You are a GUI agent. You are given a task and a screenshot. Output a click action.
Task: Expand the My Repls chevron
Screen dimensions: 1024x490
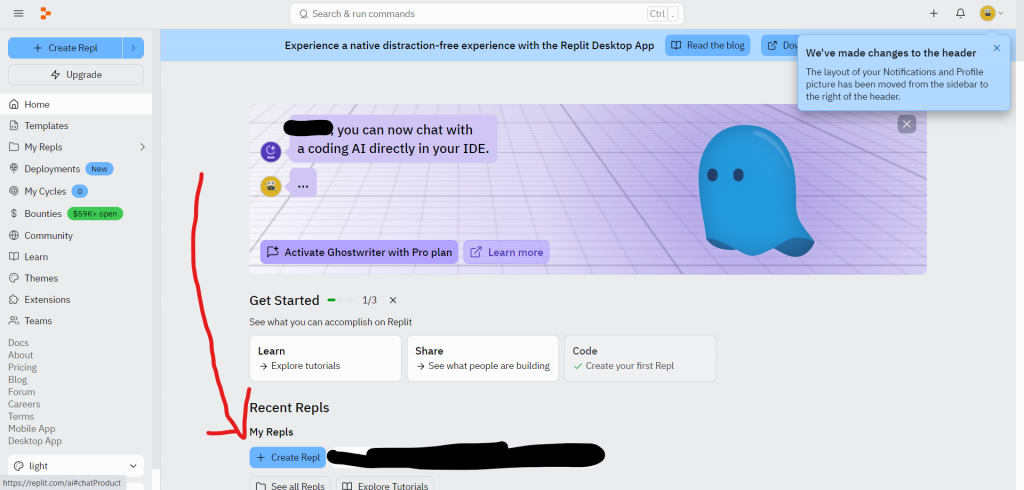click(x=142, y=147)
